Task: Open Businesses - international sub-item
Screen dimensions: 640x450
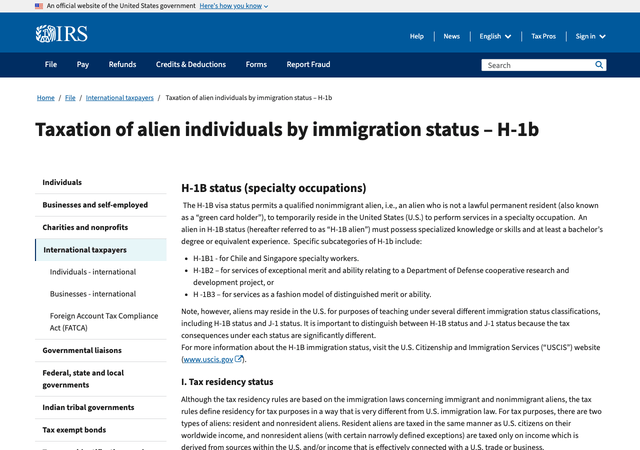Action: pos(93,294)
